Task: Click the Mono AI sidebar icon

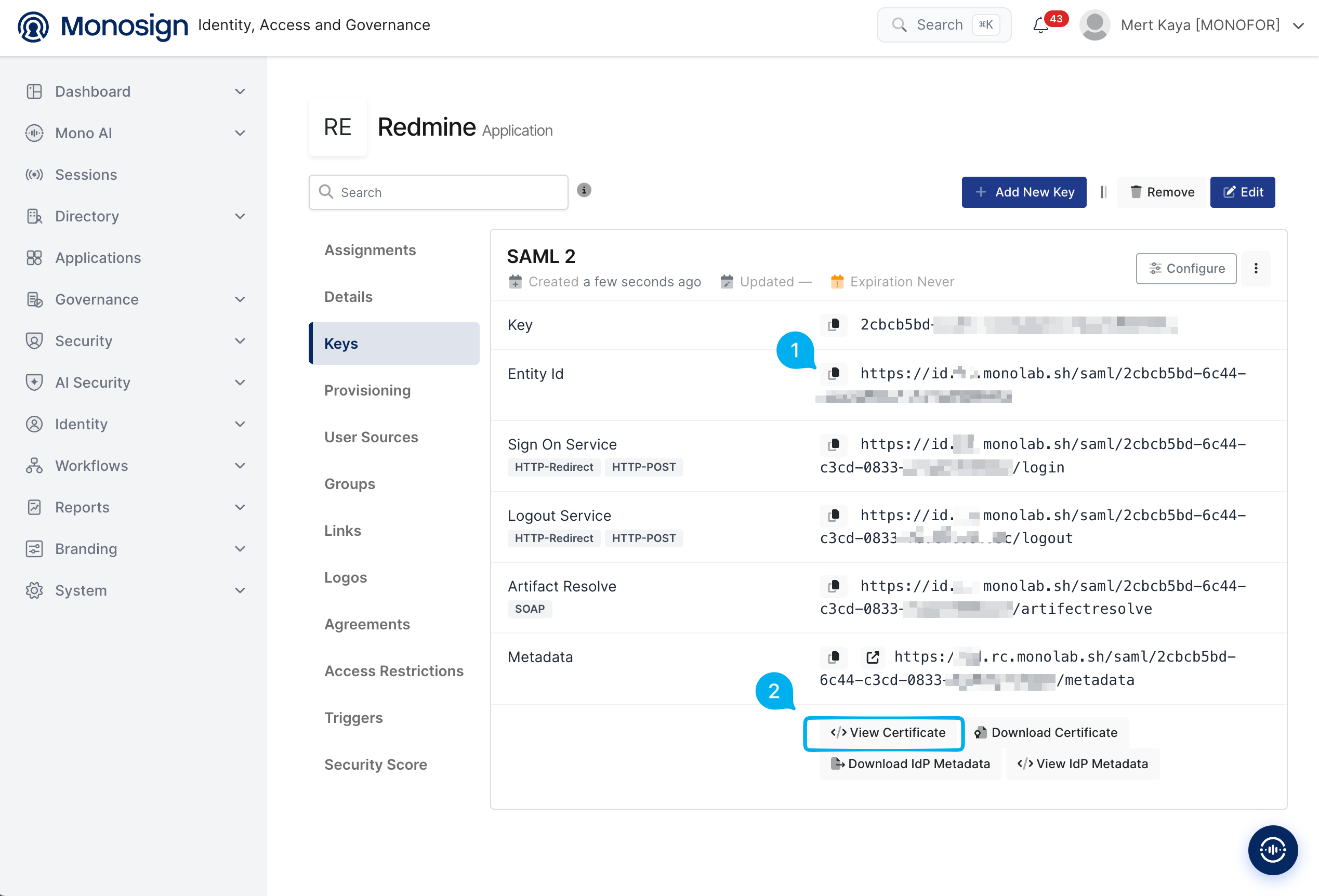Action: 34,133
